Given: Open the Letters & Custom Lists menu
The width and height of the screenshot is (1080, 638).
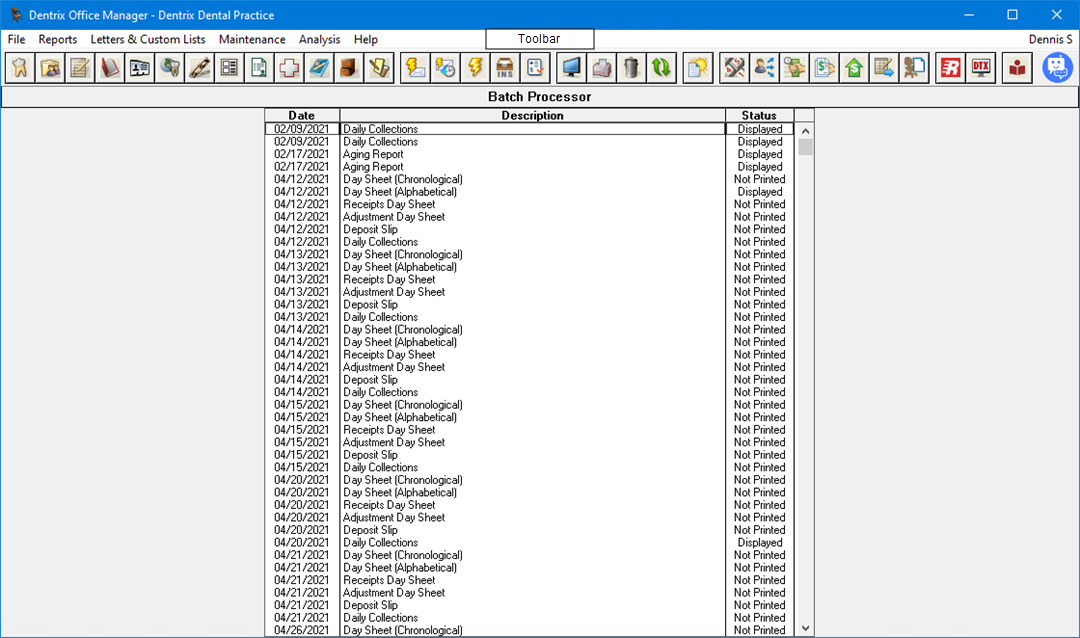Looking at the screenshot, I should coord(148,39).
